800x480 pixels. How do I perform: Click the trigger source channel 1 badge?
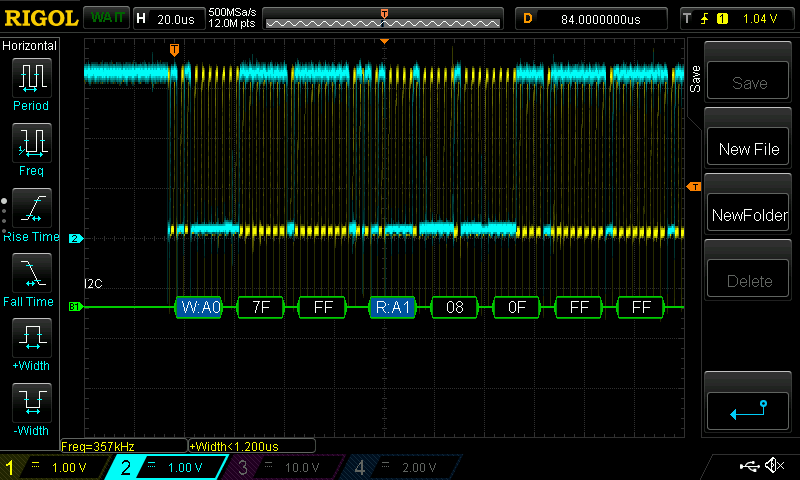pos(722,19)
